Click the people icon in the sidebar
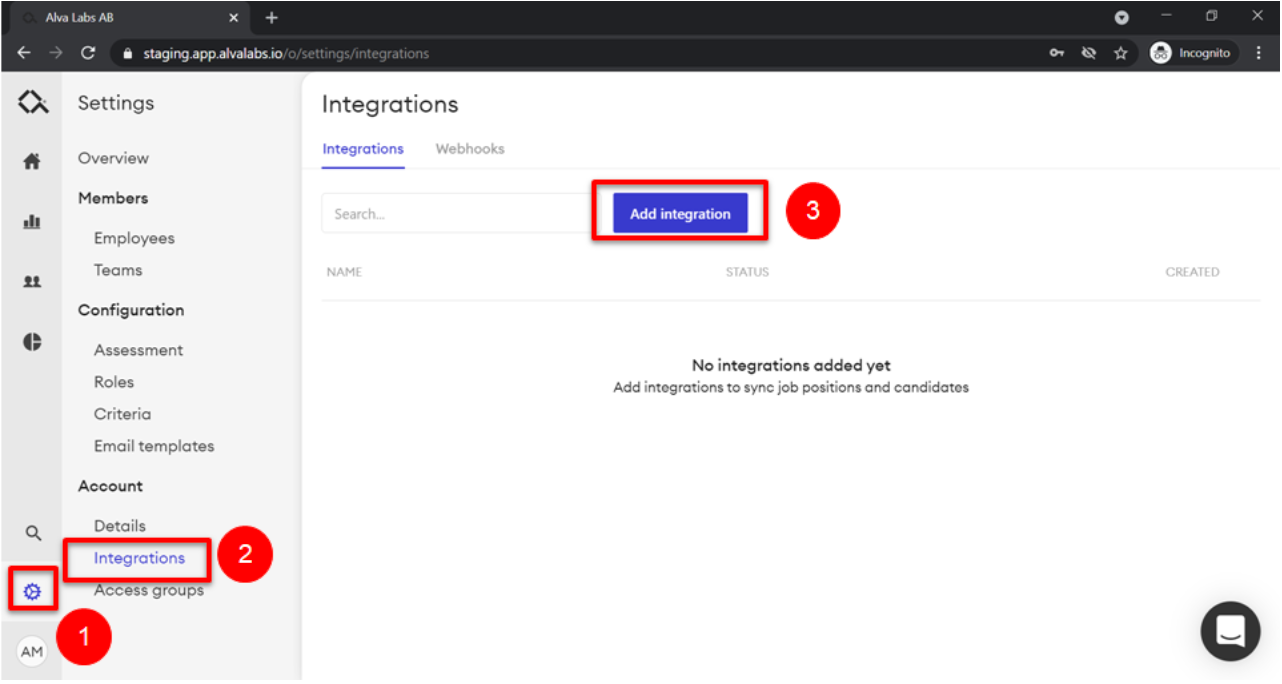 (32, 281)
